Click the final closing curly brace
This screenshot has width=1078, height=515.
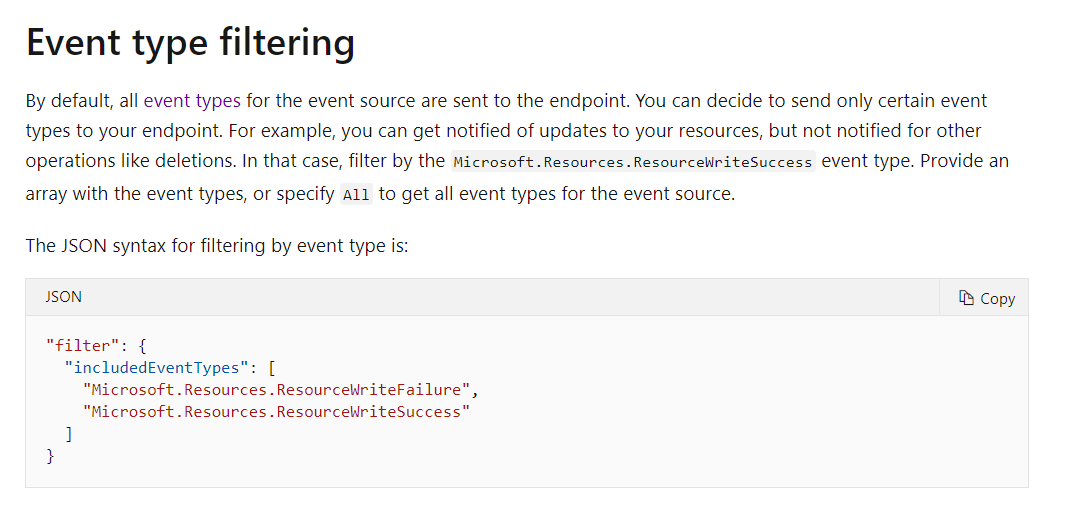click(50, 456)
